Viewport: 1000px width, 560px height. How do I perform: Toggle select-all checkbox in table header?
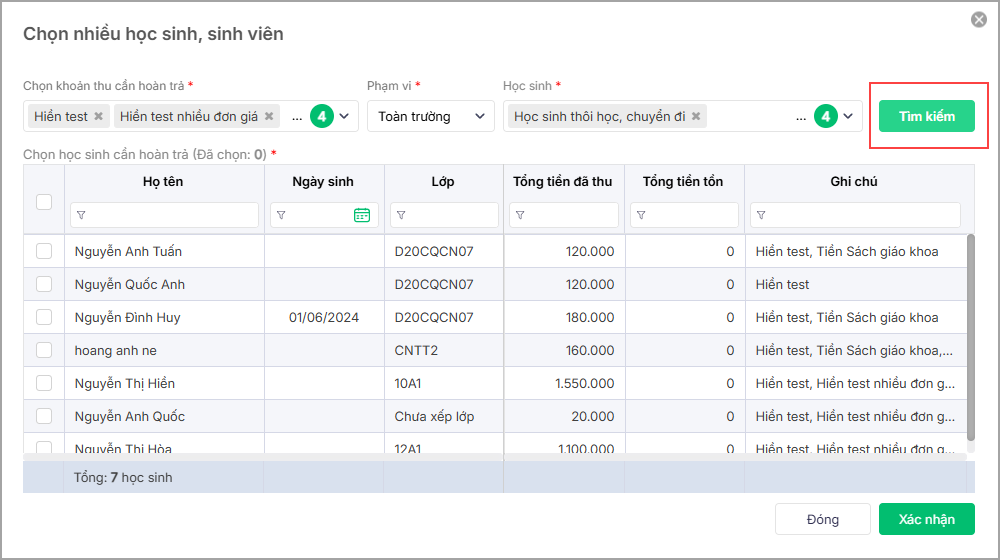click(44, 201)
